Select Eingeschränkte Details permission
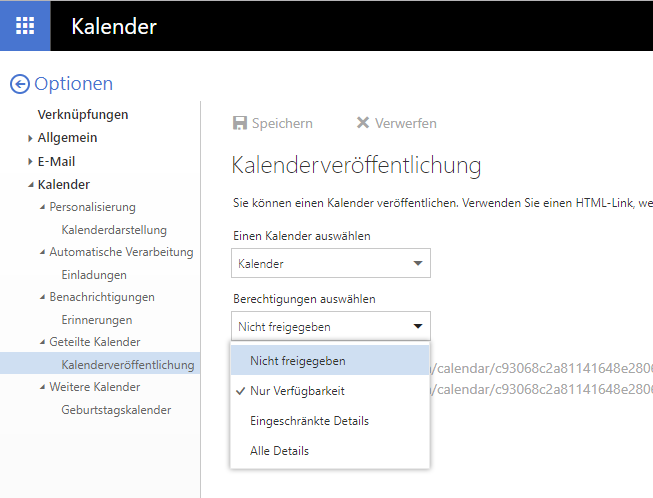Screen dimensions: 653x498 309,421
